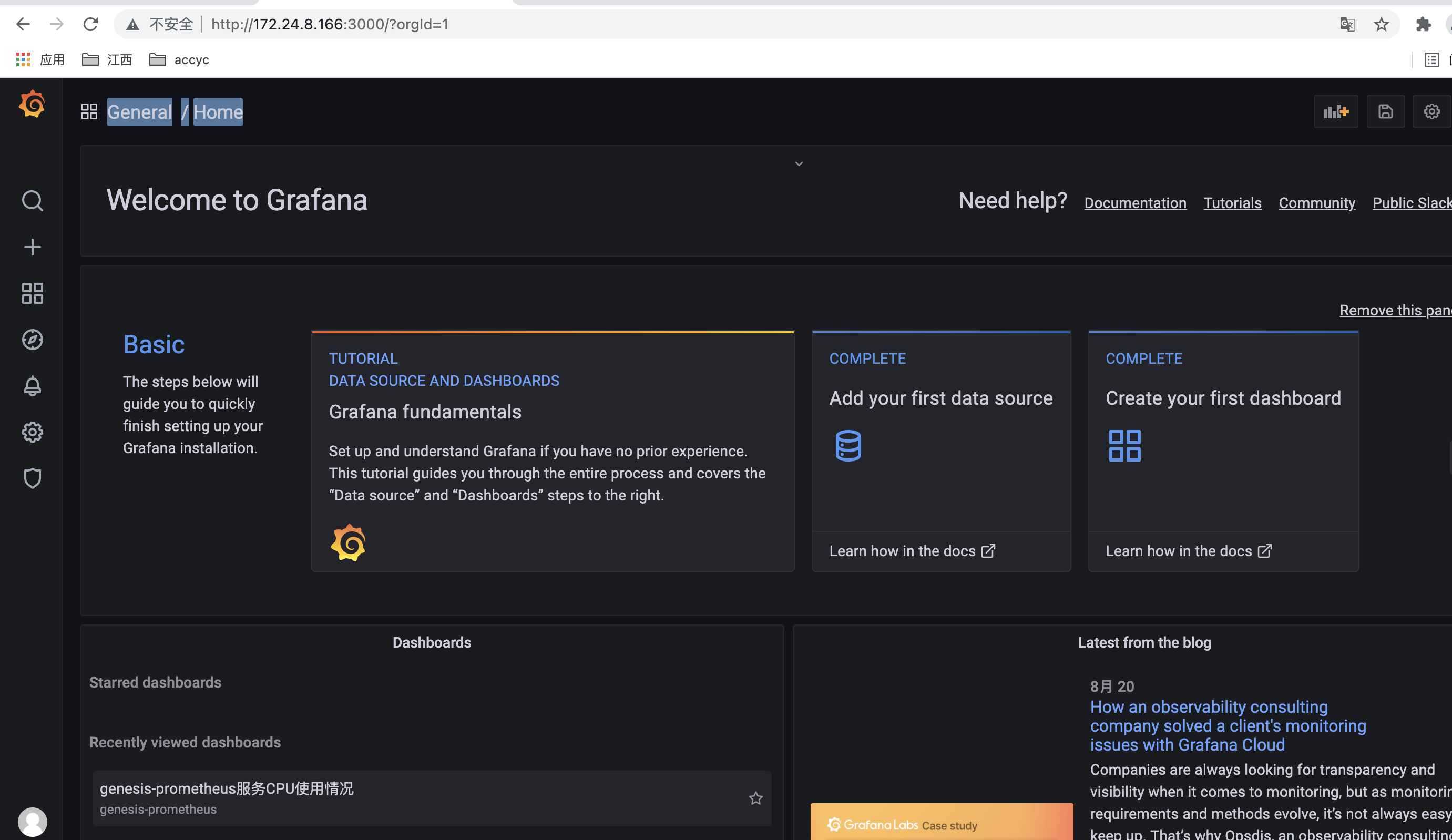This screenshot has width=1452, height=840.
Task: Open the observability consulting blog post link
Action: 1228,725
